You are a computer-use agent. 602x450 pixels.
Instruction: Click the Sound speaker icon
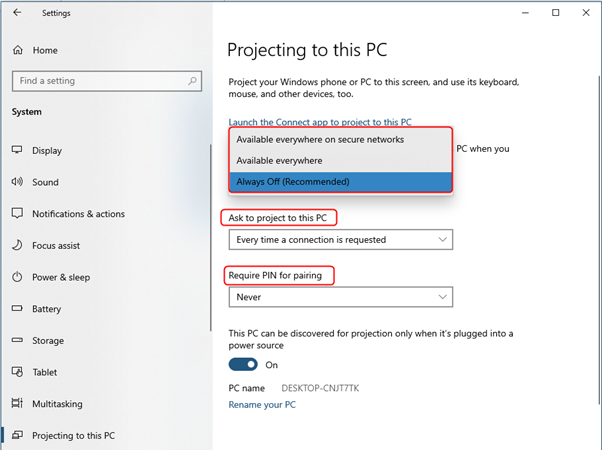(x=17, y=183)
